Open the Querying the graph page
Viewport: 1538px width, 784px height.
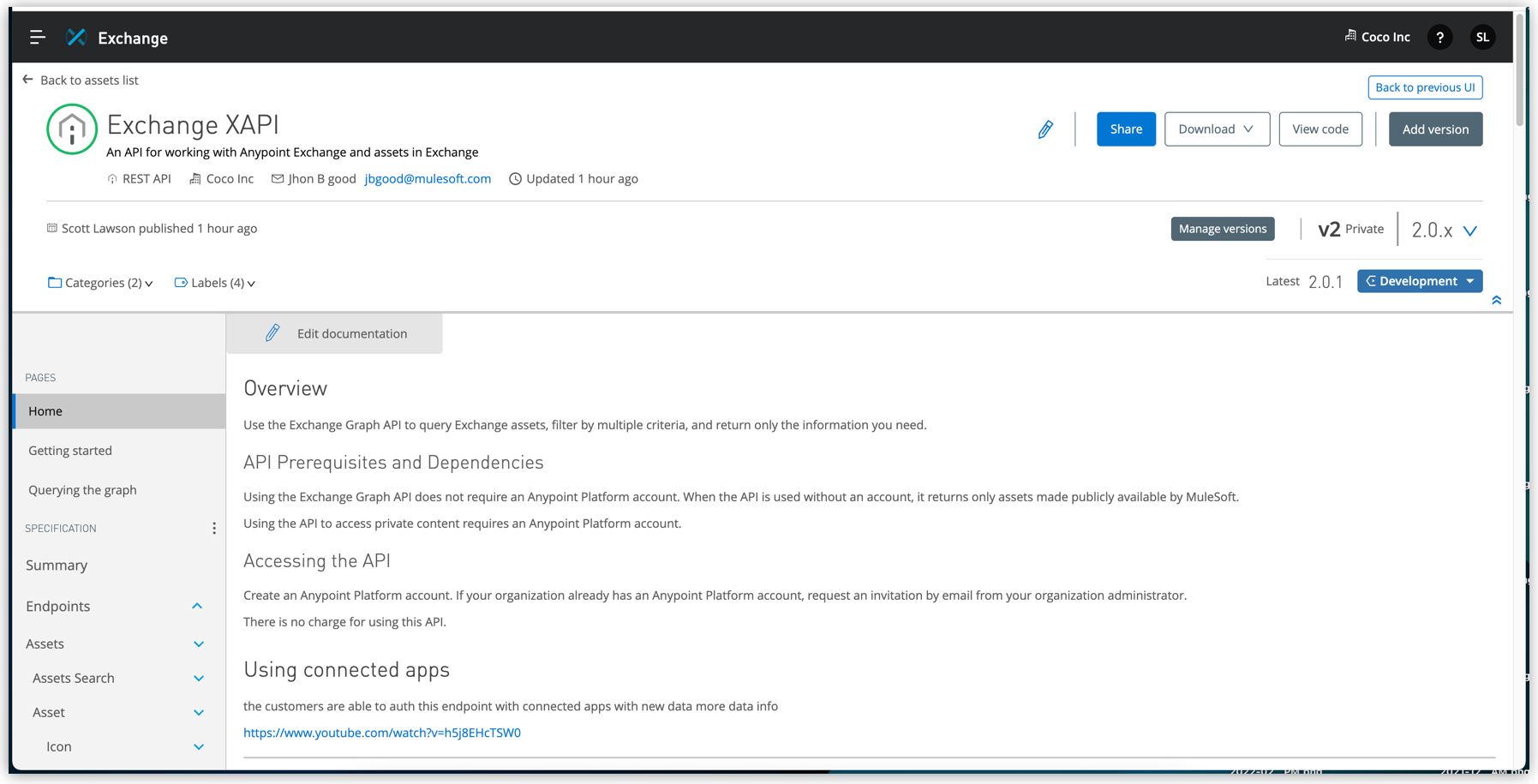coord(82,490)
